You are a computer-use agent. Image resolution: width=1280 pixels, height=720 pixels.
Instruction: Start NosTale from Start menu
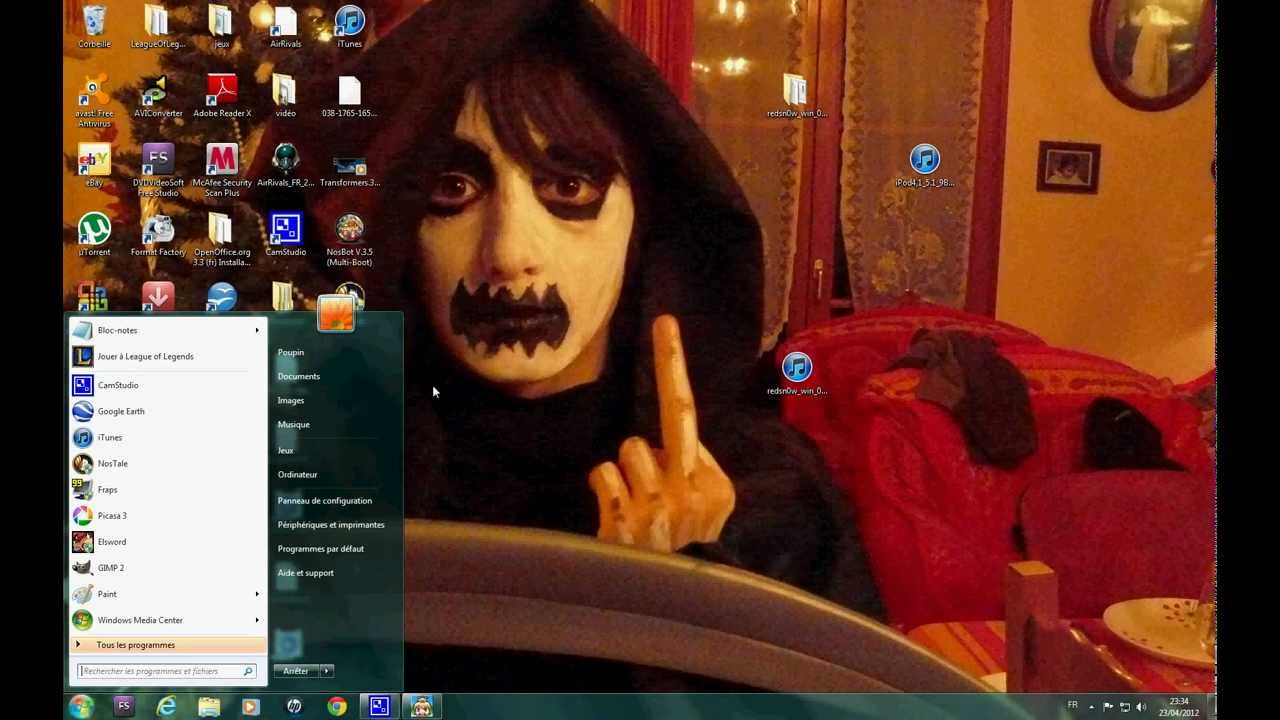168,463
